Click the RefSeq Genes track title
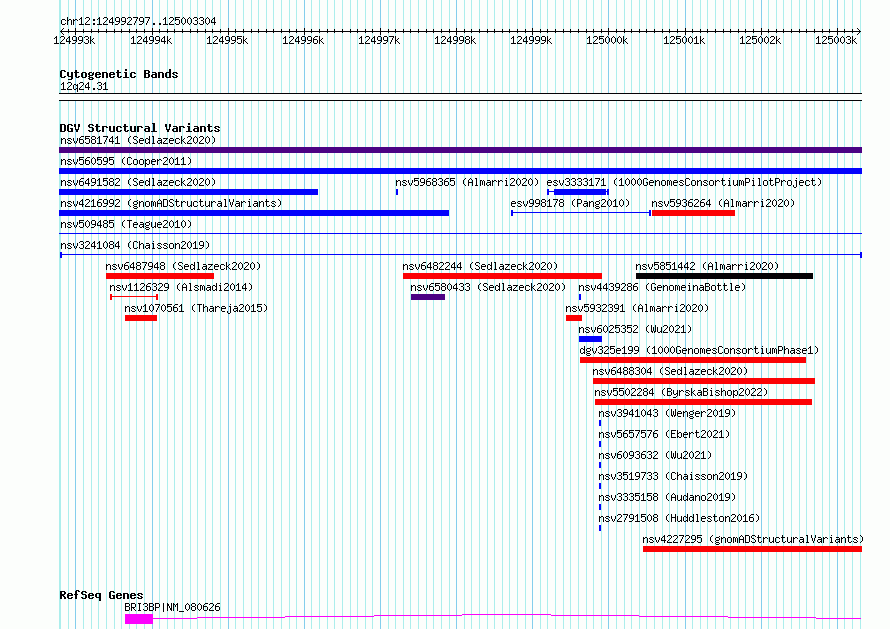Viewport: 890px width, 629px height. (x=101, y=595)
